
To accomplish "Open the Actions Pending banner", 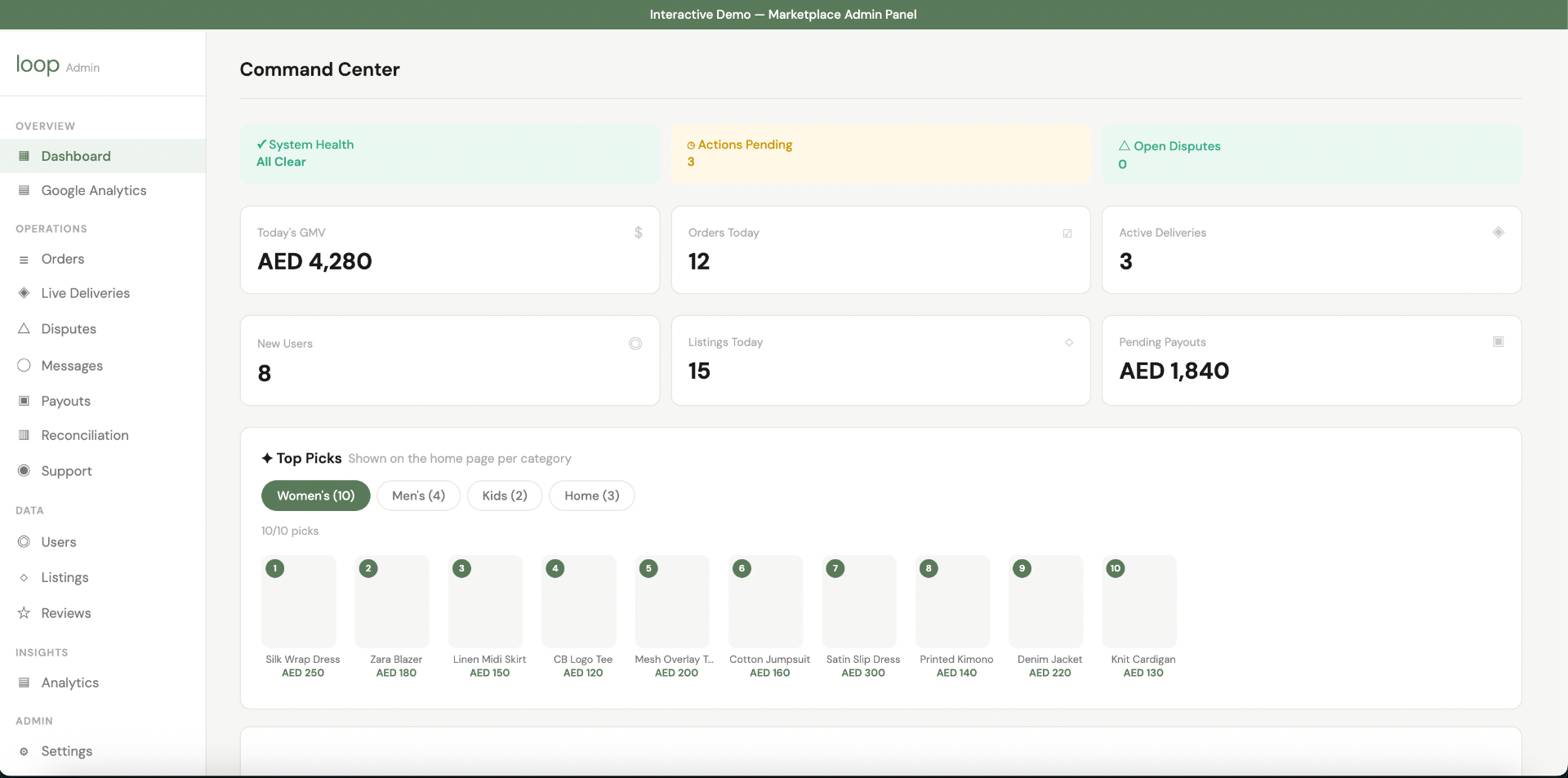I will [x=880, y=153].
